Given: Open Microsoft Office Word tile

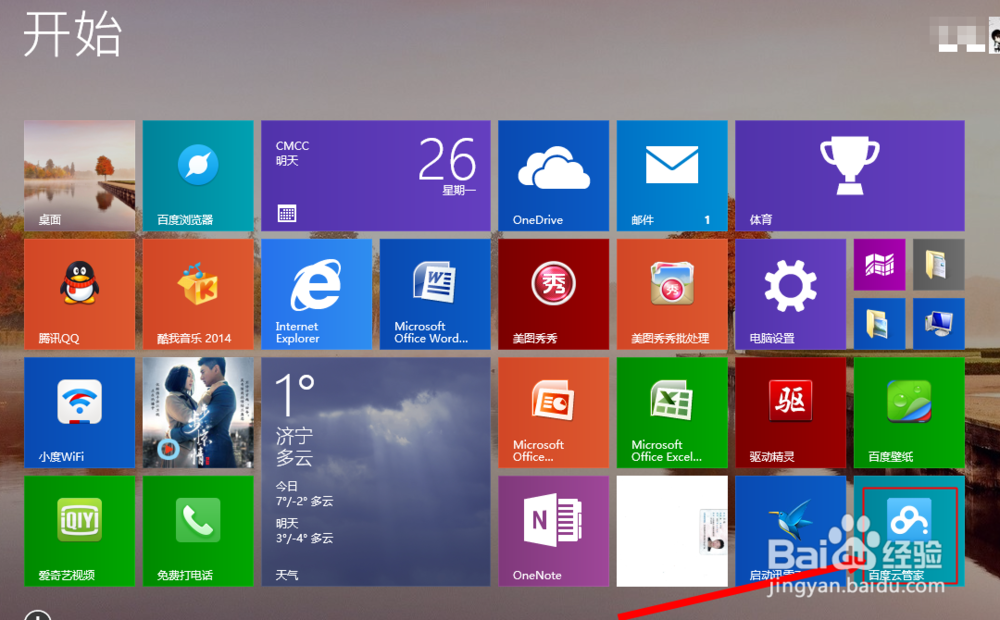Looking at the screenshot, I should tap(435, 294).
